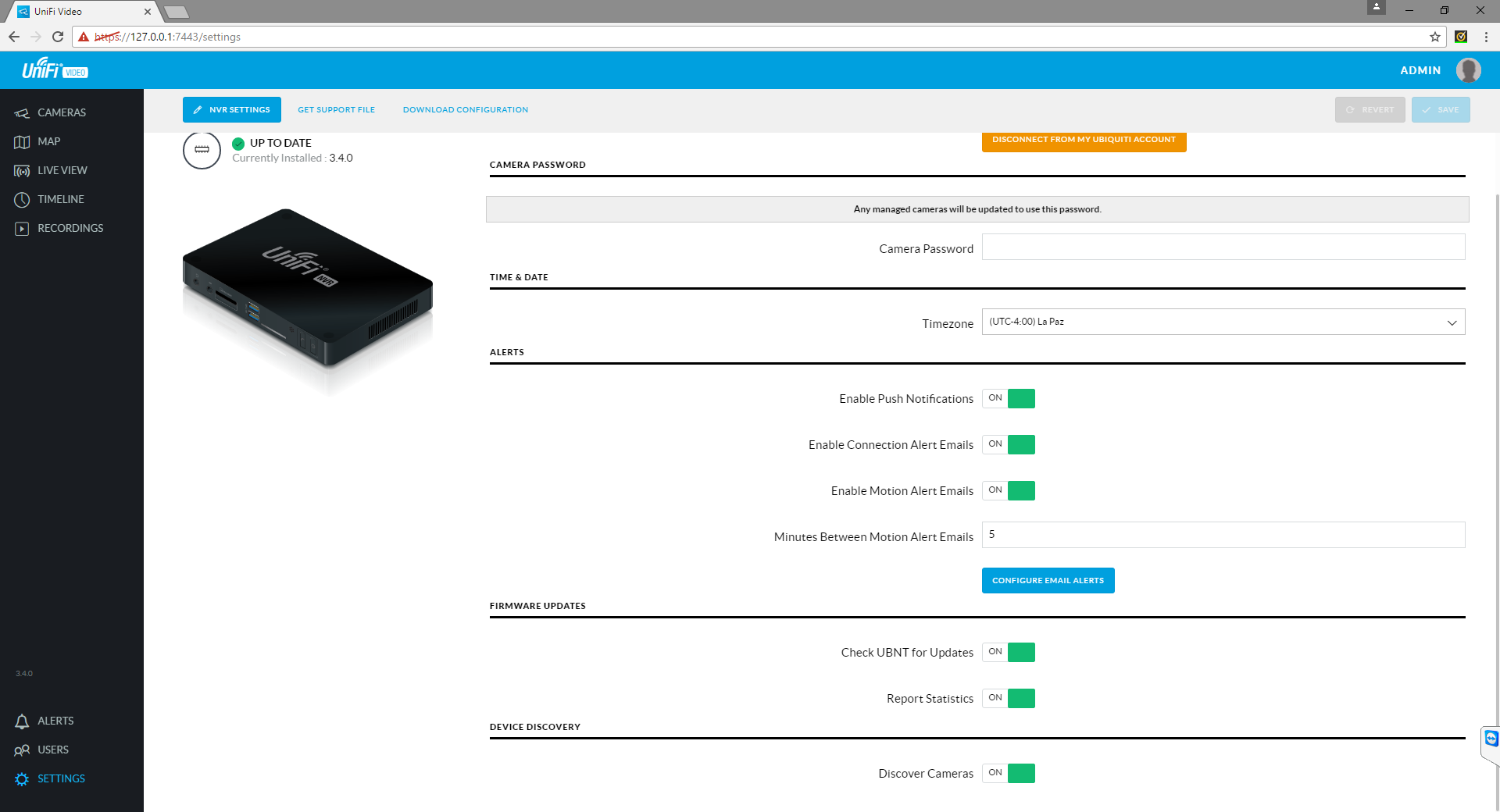The height and width of the screenshot is (812, 1500).
Task: Open the Cameras section
Action: point(62,112)
